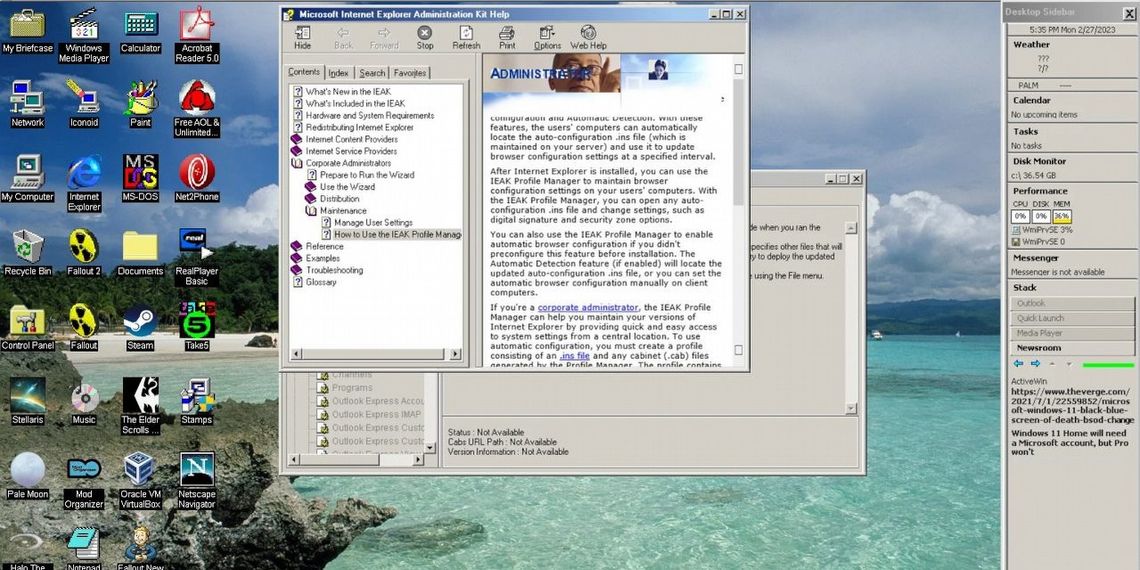1140x570 pixels.
Task: Open the Paint desktop icon
Action: tap(140, 105)
